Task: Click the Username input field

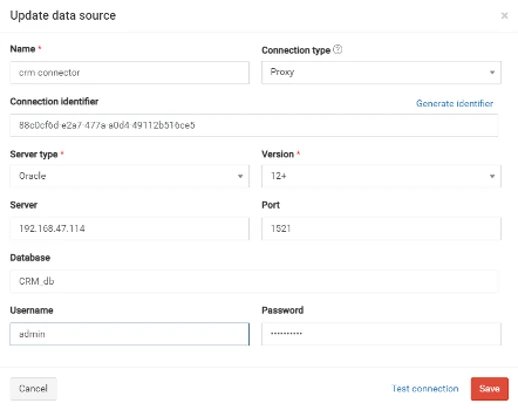Action: click(130, 334)
